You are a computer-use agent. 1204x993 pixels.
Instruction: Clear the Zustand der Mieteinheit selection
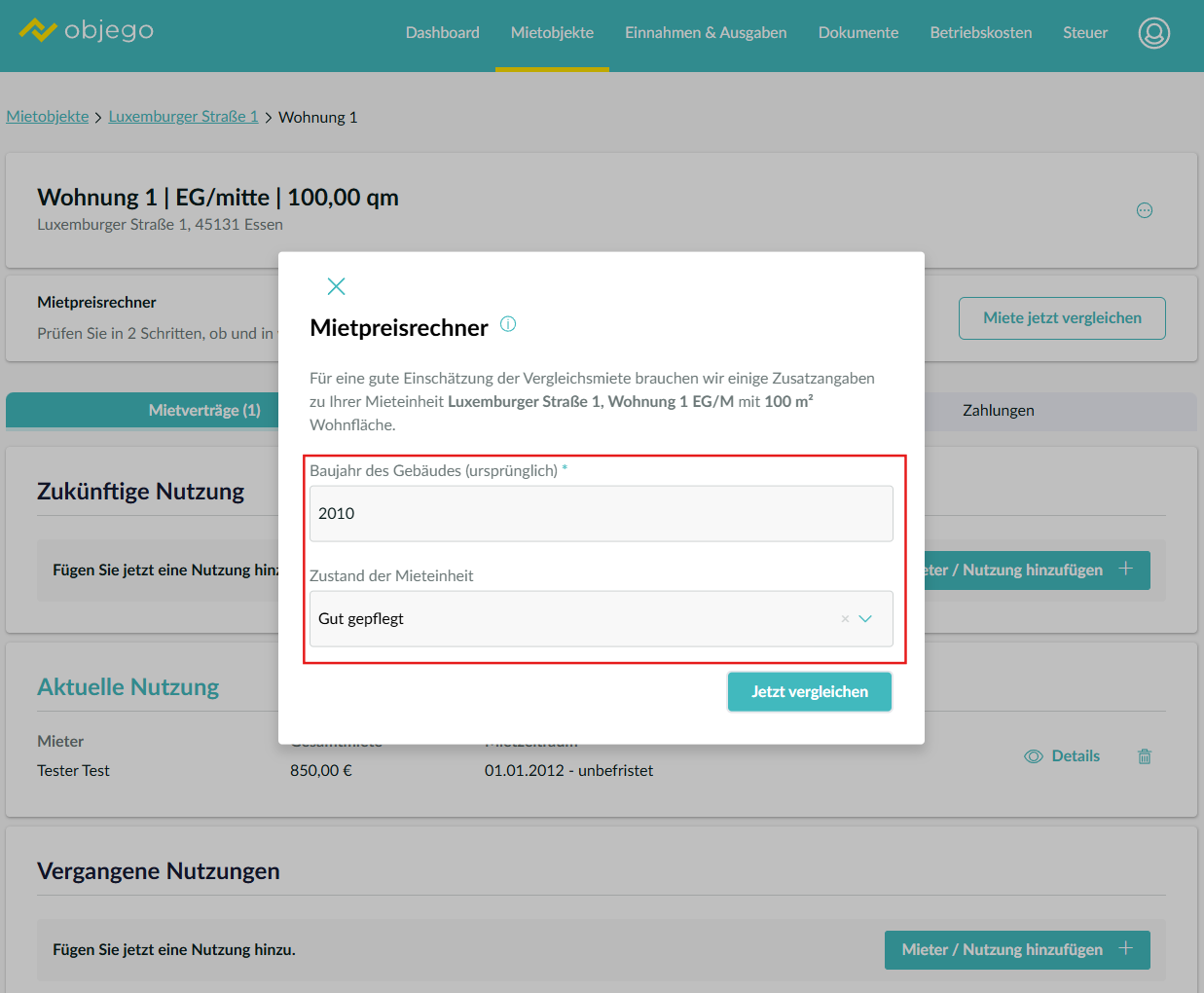coord(845,619)
